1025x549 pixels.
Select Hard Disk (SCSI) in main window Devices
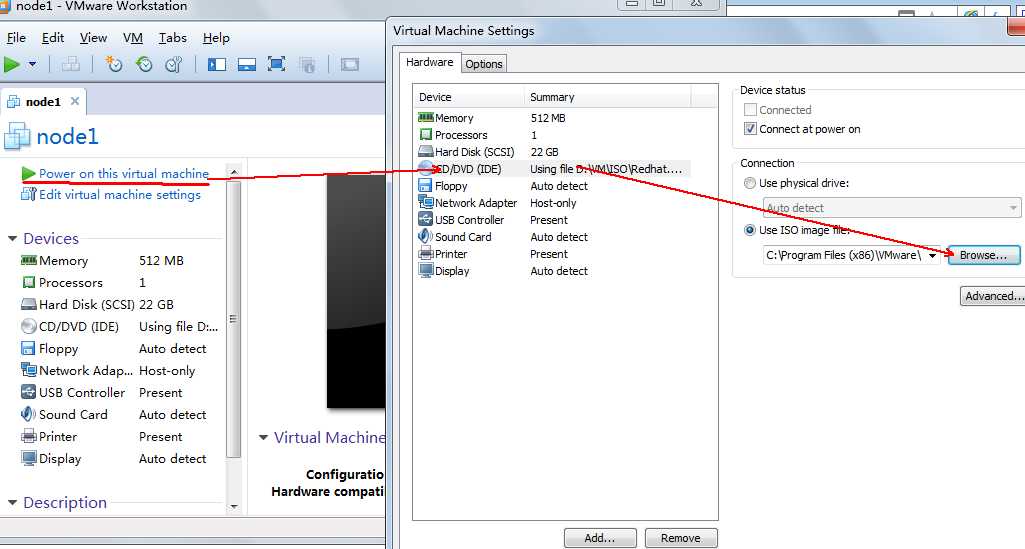121,305
